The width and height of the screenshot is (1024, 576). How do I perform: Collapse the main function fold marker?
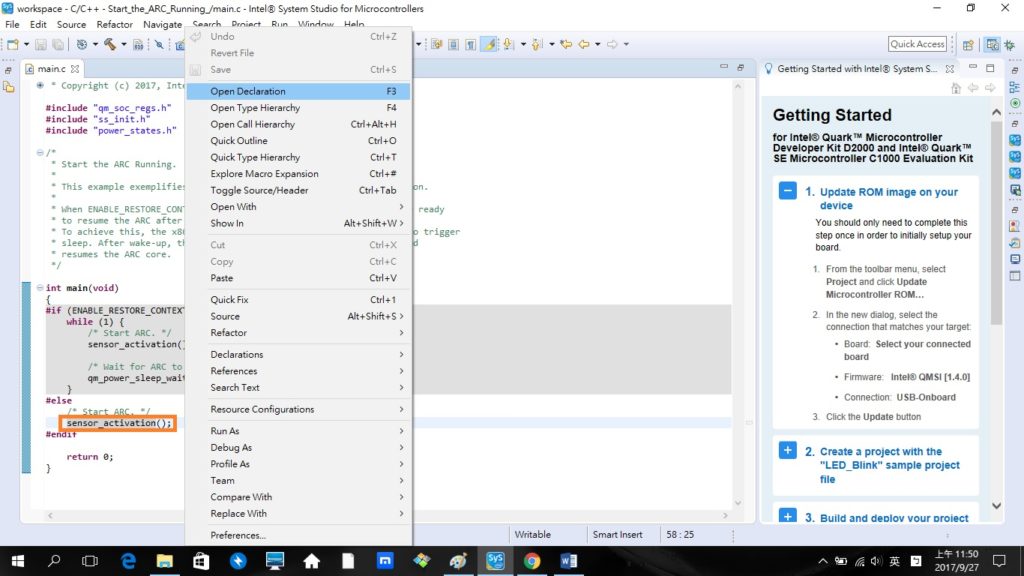(x=40, y=287)
